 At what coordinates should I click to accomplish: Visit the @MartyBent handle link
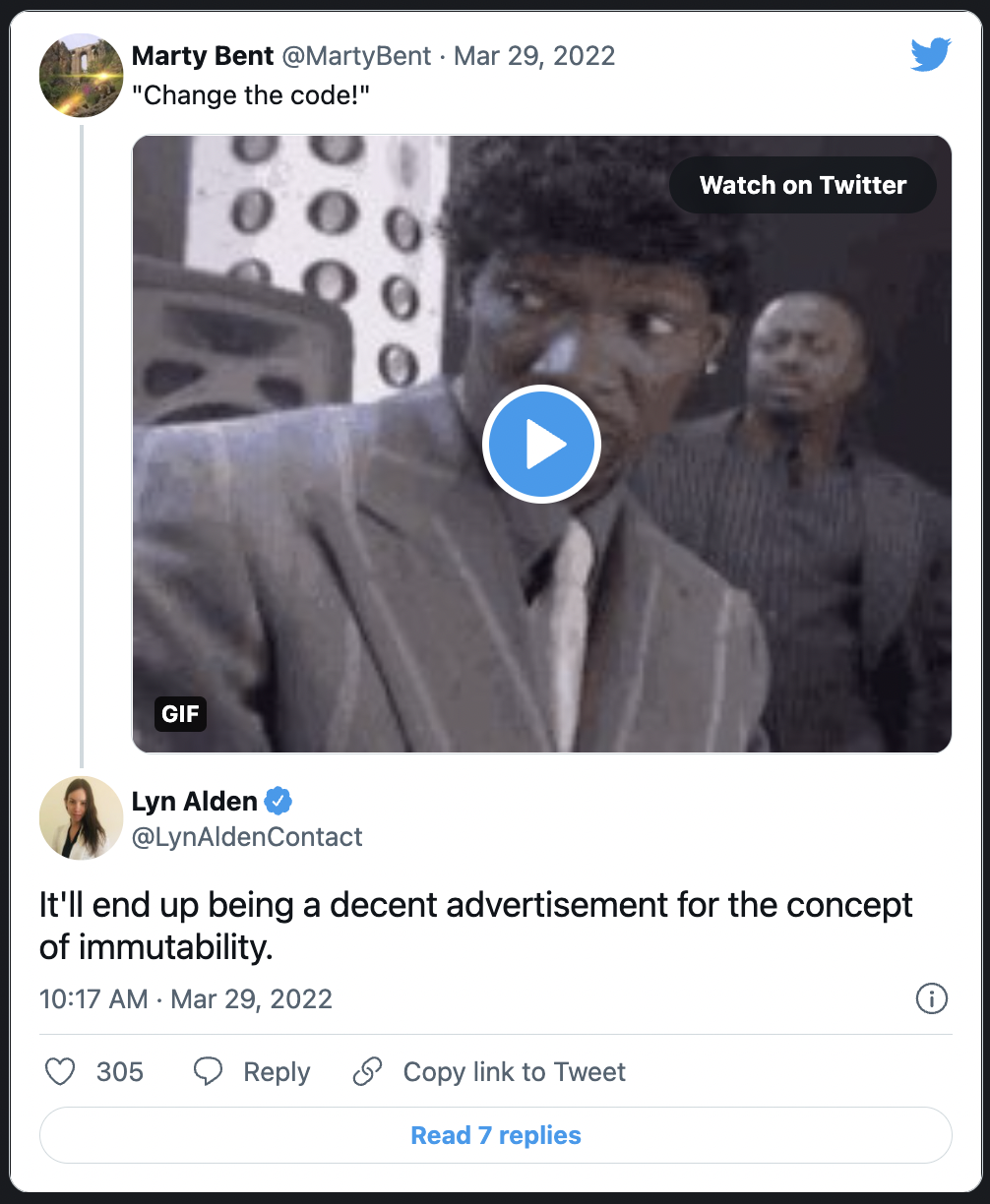click(x=356, y=56)
